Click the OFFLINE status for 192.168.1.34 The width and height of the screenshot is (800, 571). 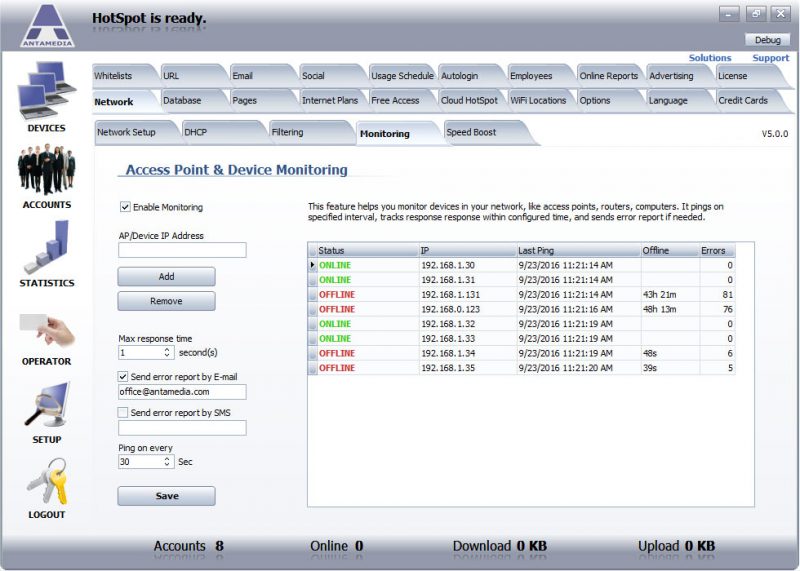[337, 353]
